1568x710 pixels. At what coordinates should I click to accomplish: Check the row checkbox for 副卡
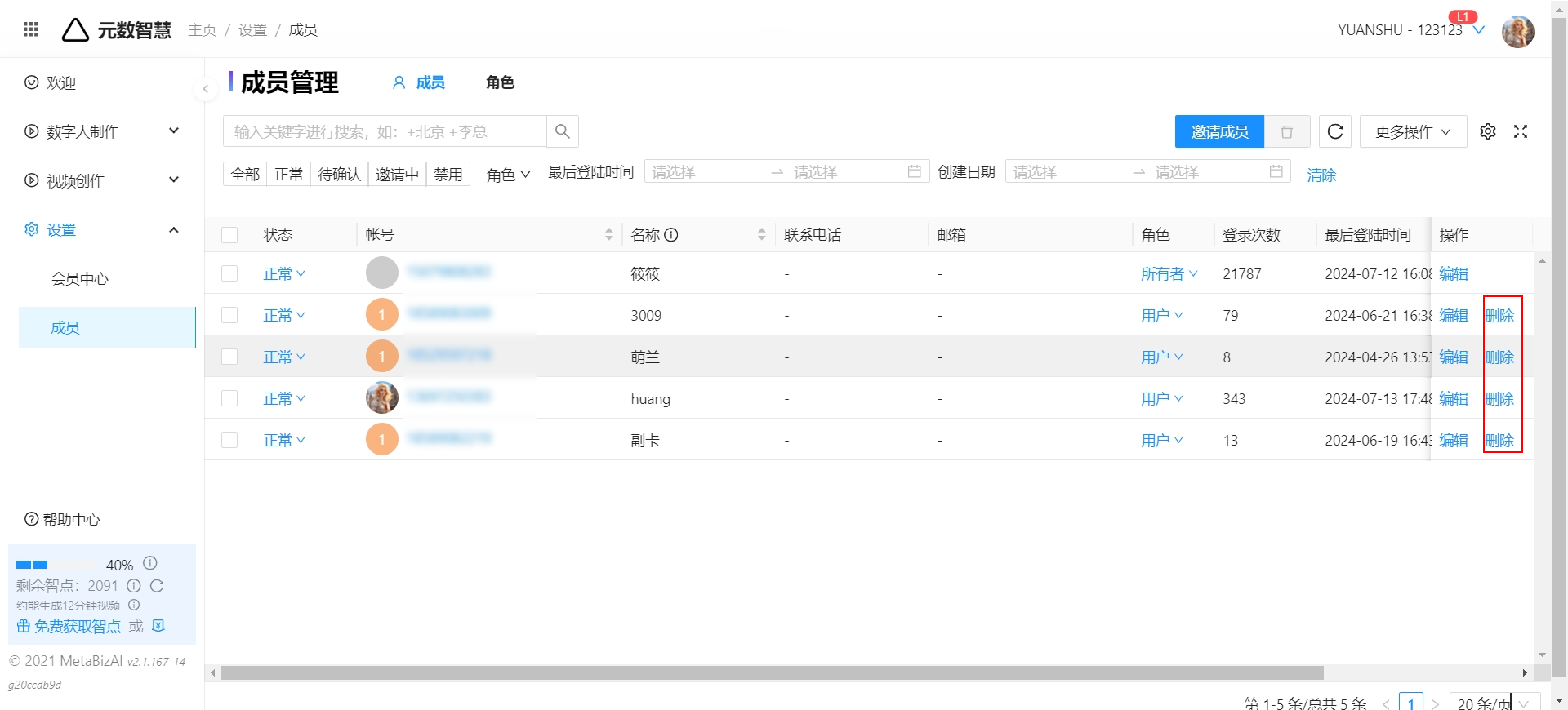229,440
